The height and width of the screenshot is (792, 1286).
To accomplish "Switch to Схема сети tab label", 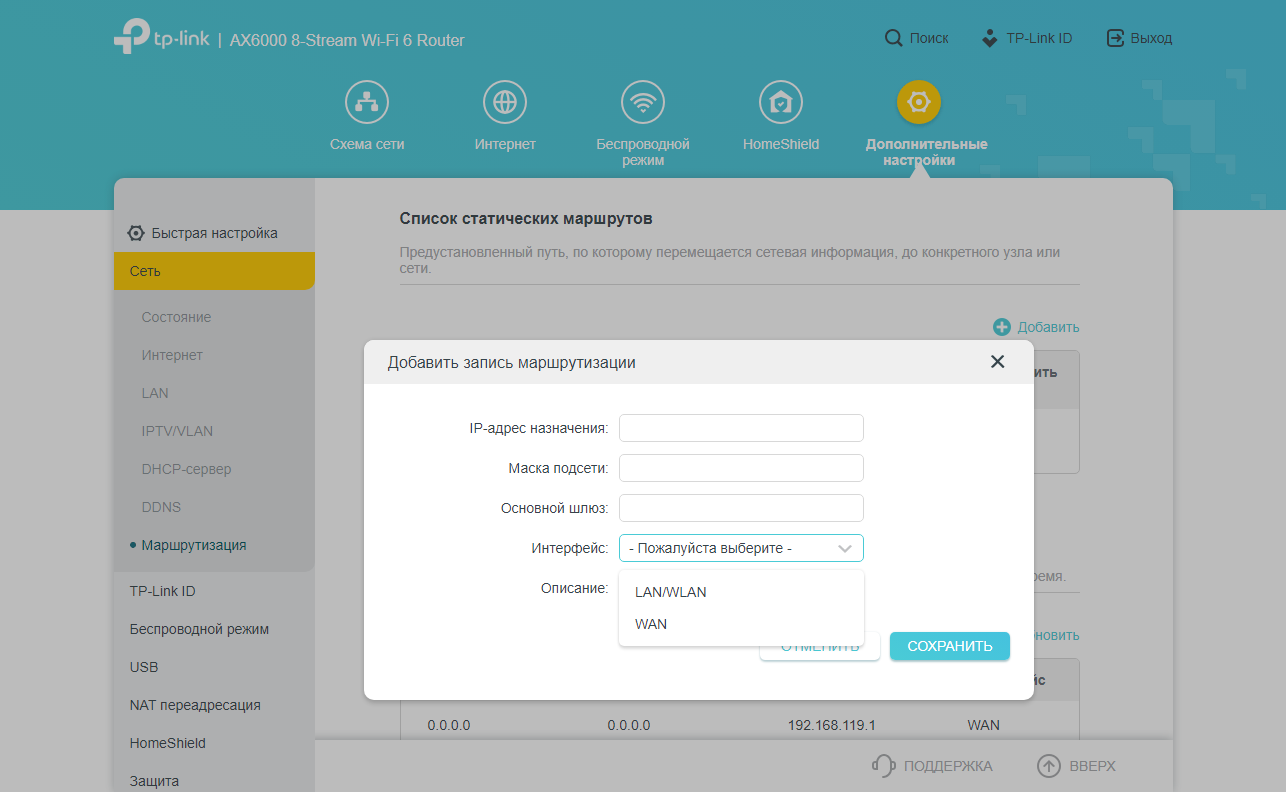I will coord(367,144).
